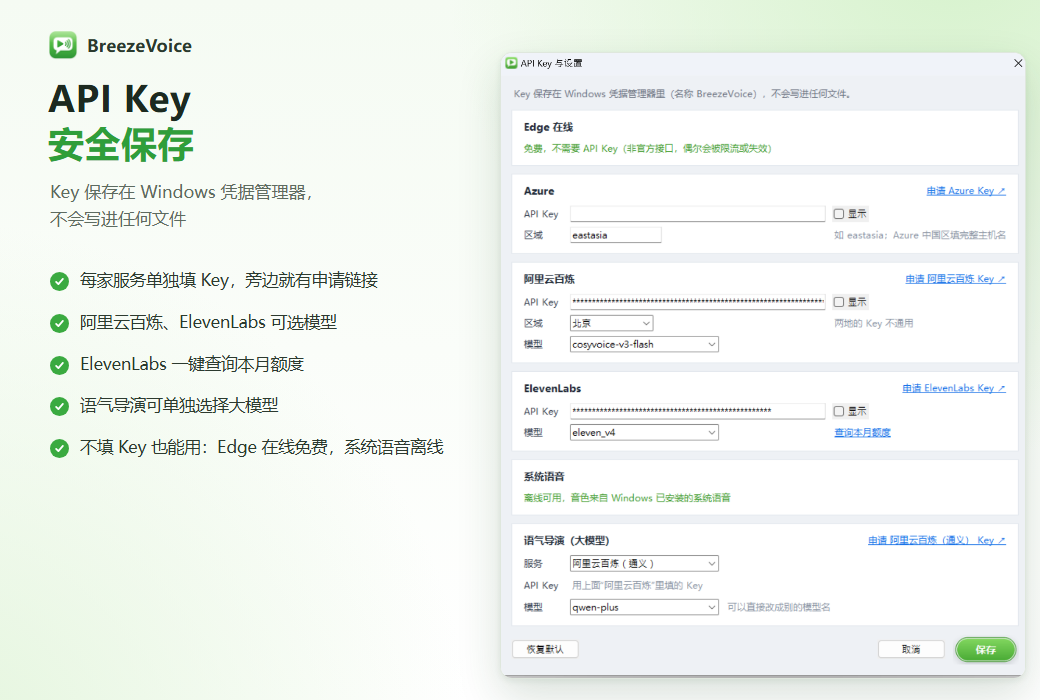The width and height of the screenshot is (1040, 700).
Task: Open the qwen-plus model dropdown
Action: 644,607
